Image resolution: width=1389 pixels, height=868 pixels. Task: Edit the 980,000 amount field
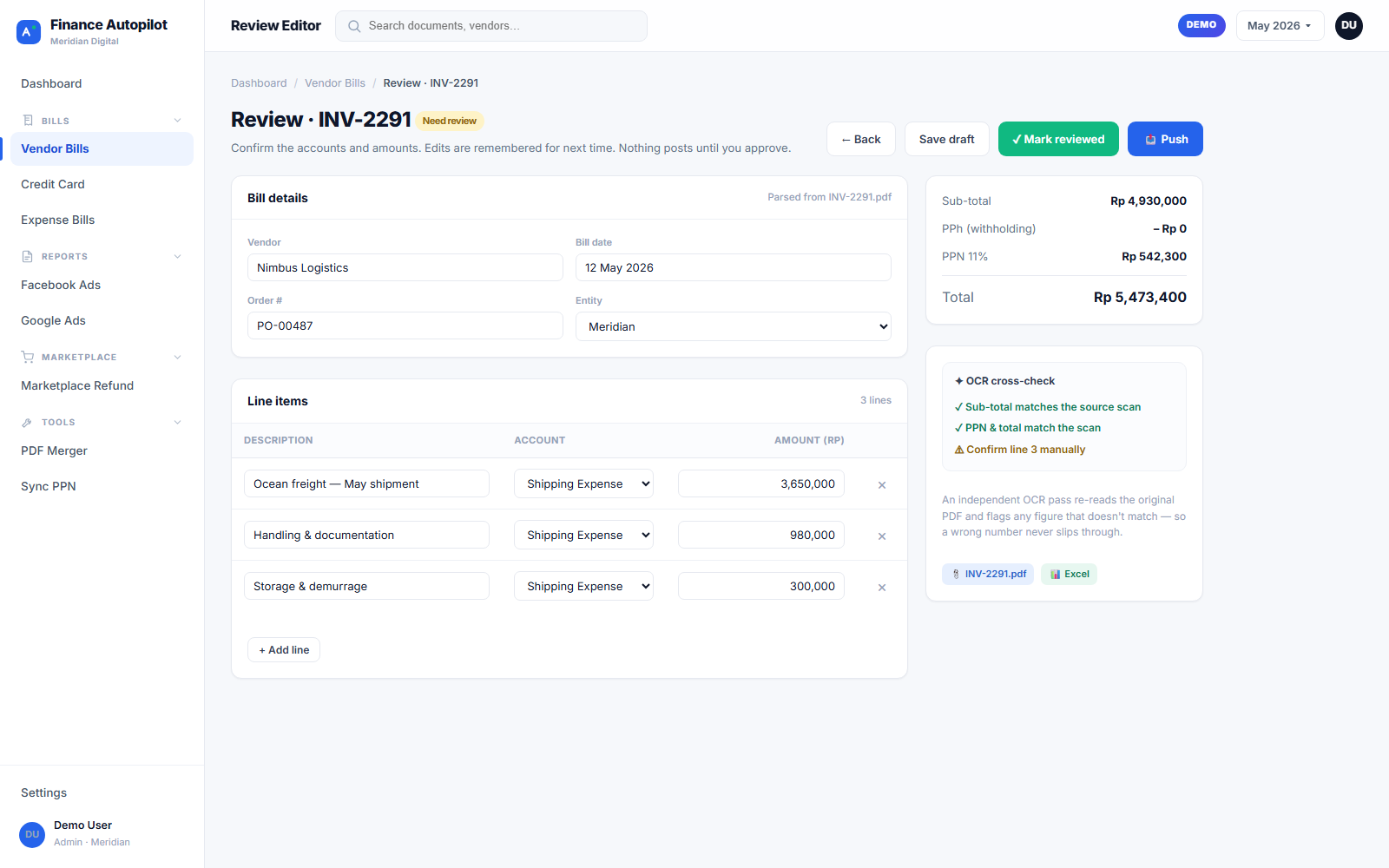(x=761, y=535)
